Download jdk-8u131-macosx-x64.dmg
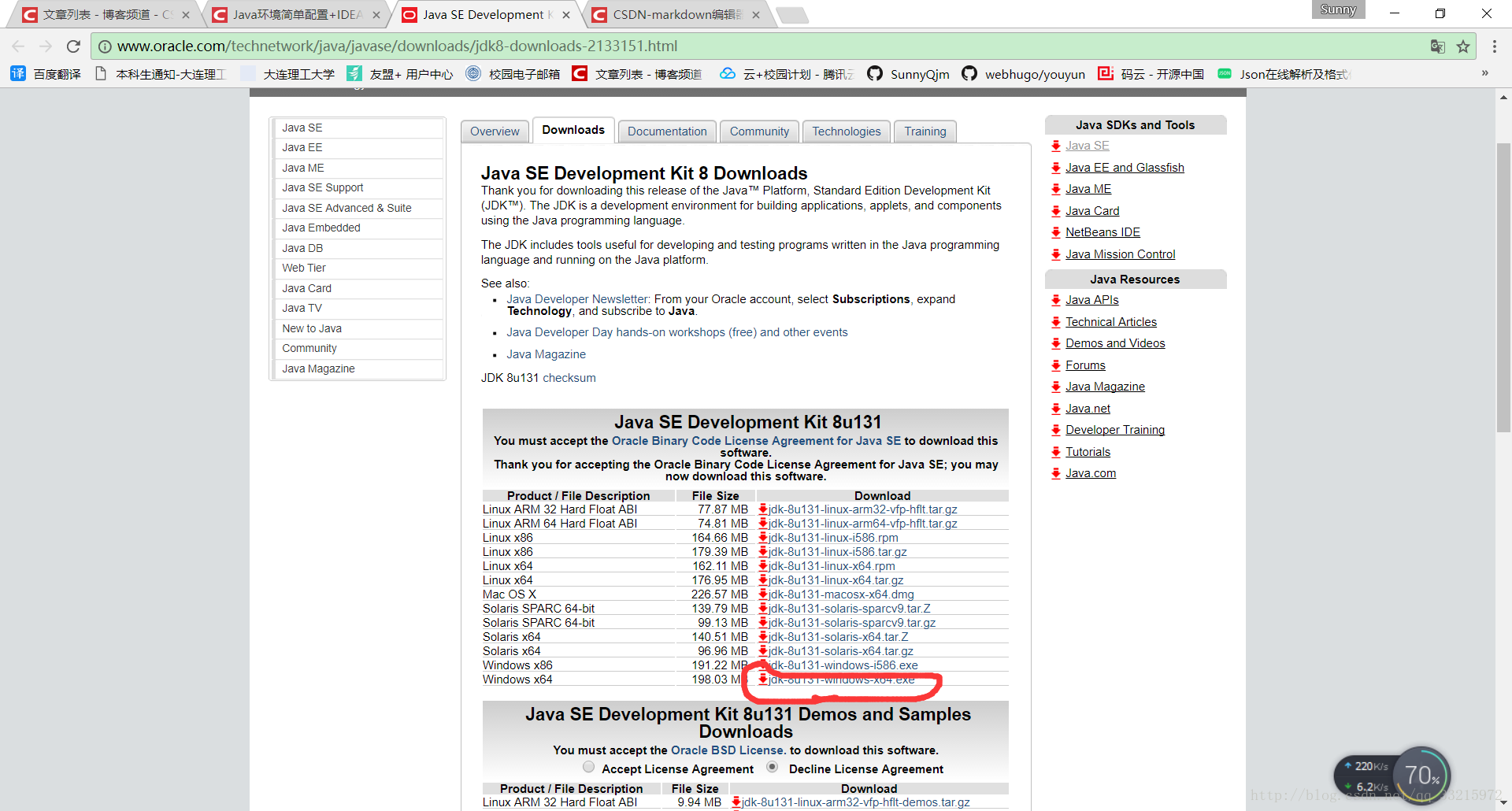The height and width of the screenshot is (811, 1512). [x=841, y=594]
